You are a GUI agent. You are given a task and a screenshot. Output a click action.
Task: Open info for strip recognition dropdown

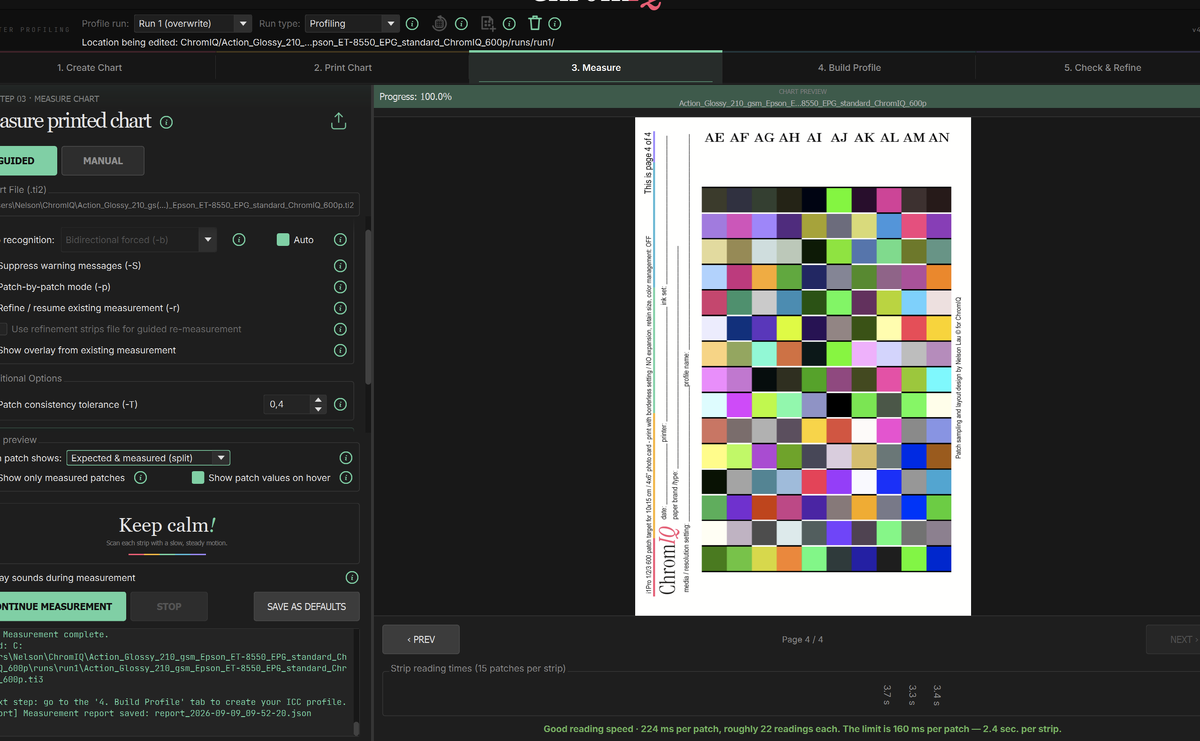(x=239, y=240)
